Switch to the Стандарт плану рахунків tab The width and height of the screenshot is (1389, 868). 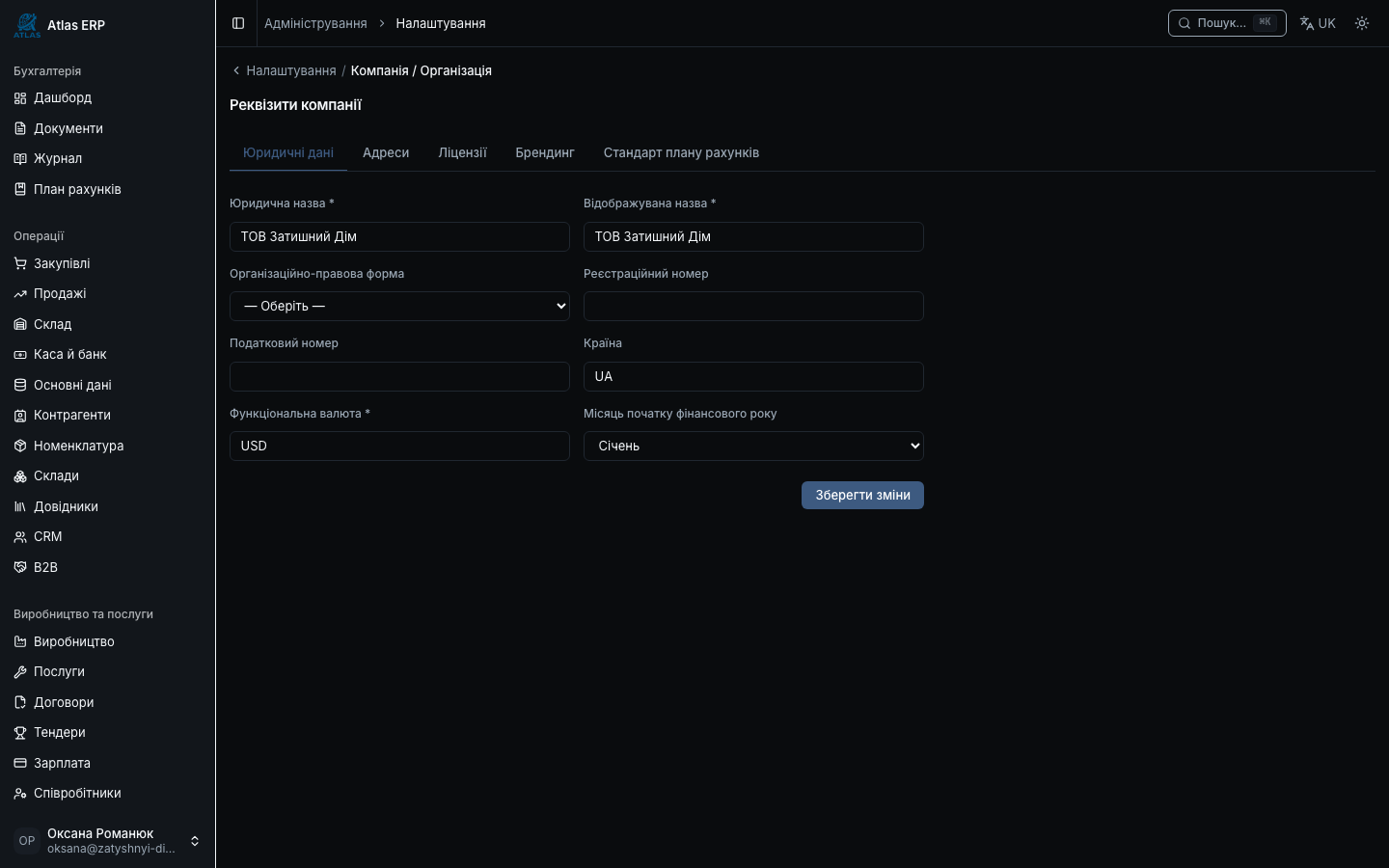pyautogui.click(x=681, y=152)
